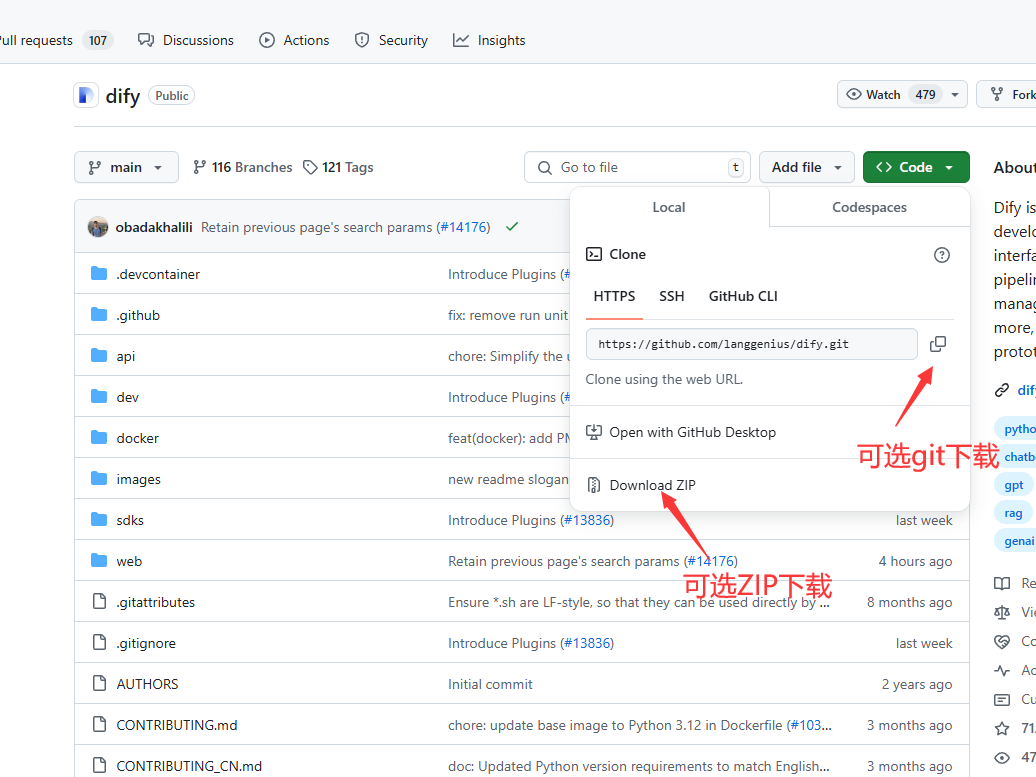Viewport: 1036px width, 777px height.
Task: Click the obadakhalili username link
Action: tap(154, 227)
